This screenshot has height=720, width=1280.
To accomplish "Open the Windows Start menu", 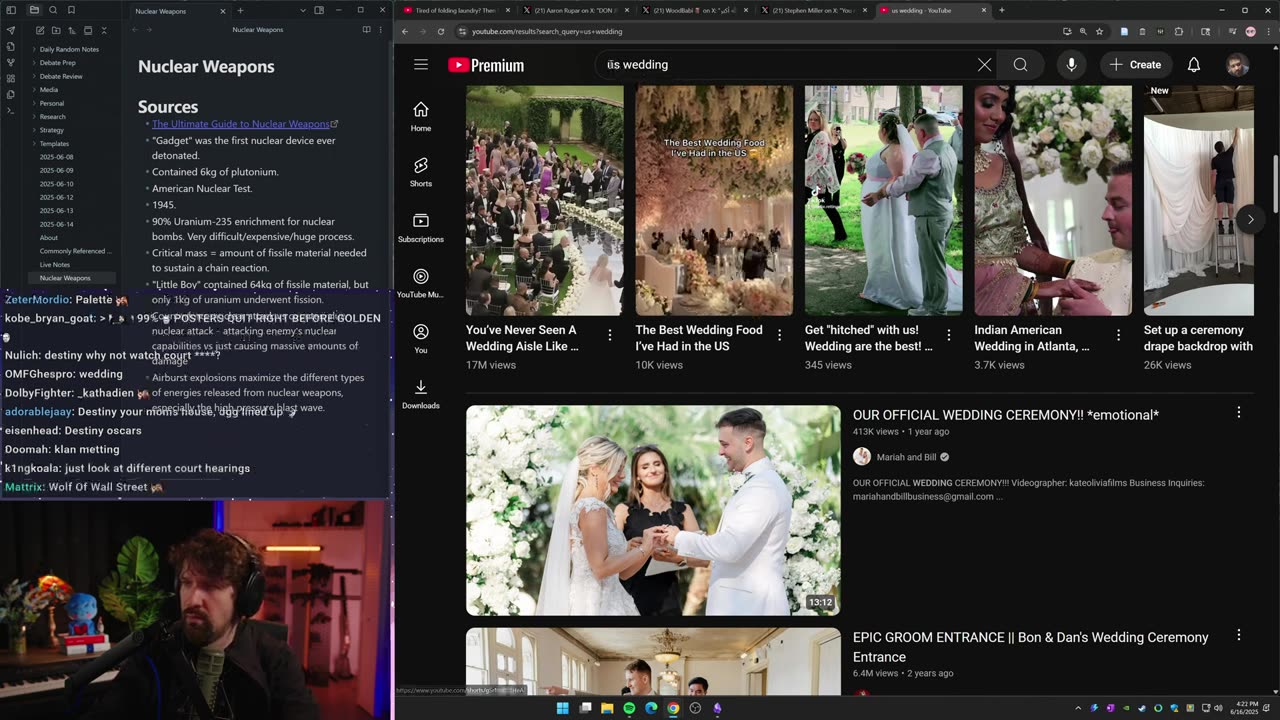I will click(x=563, y=708).
